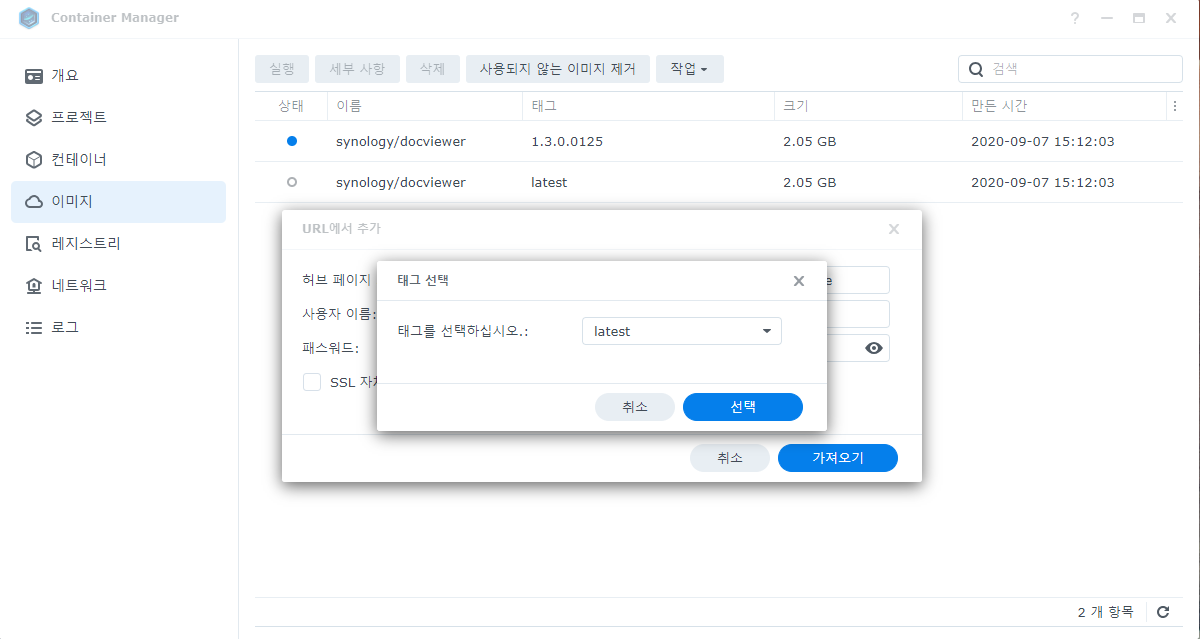Click 실행 toolbar button
This screenshot has width=1200, height=639.
(x=282, y=69)
